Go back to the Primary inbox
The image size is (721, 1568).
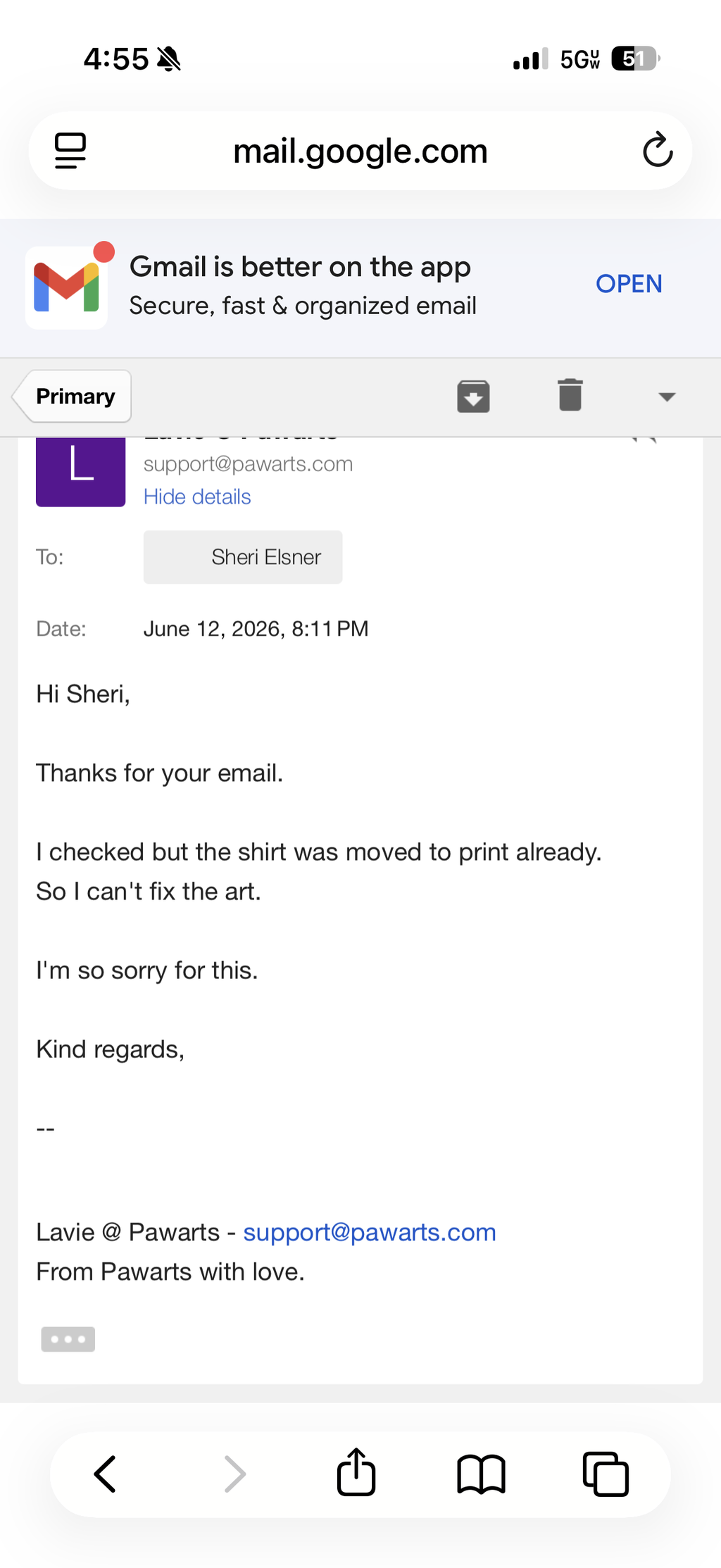72,397
